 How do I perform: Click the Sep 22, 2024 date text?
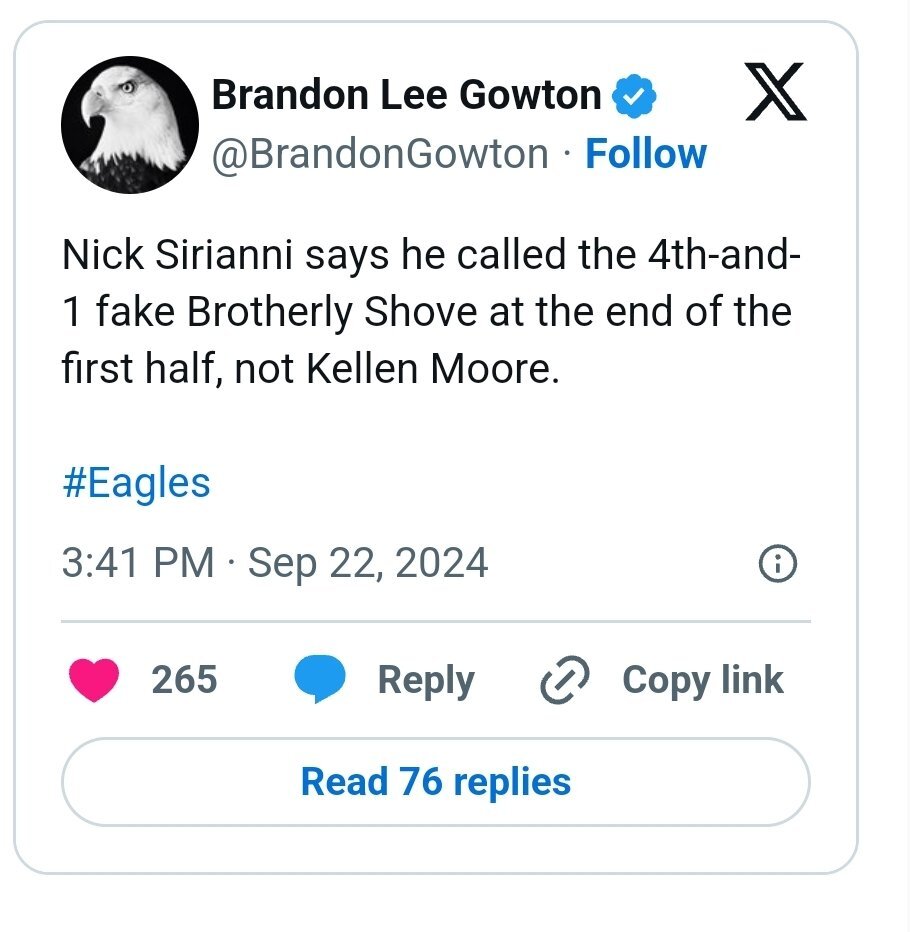pyautogui.click(x=368, y=563)
